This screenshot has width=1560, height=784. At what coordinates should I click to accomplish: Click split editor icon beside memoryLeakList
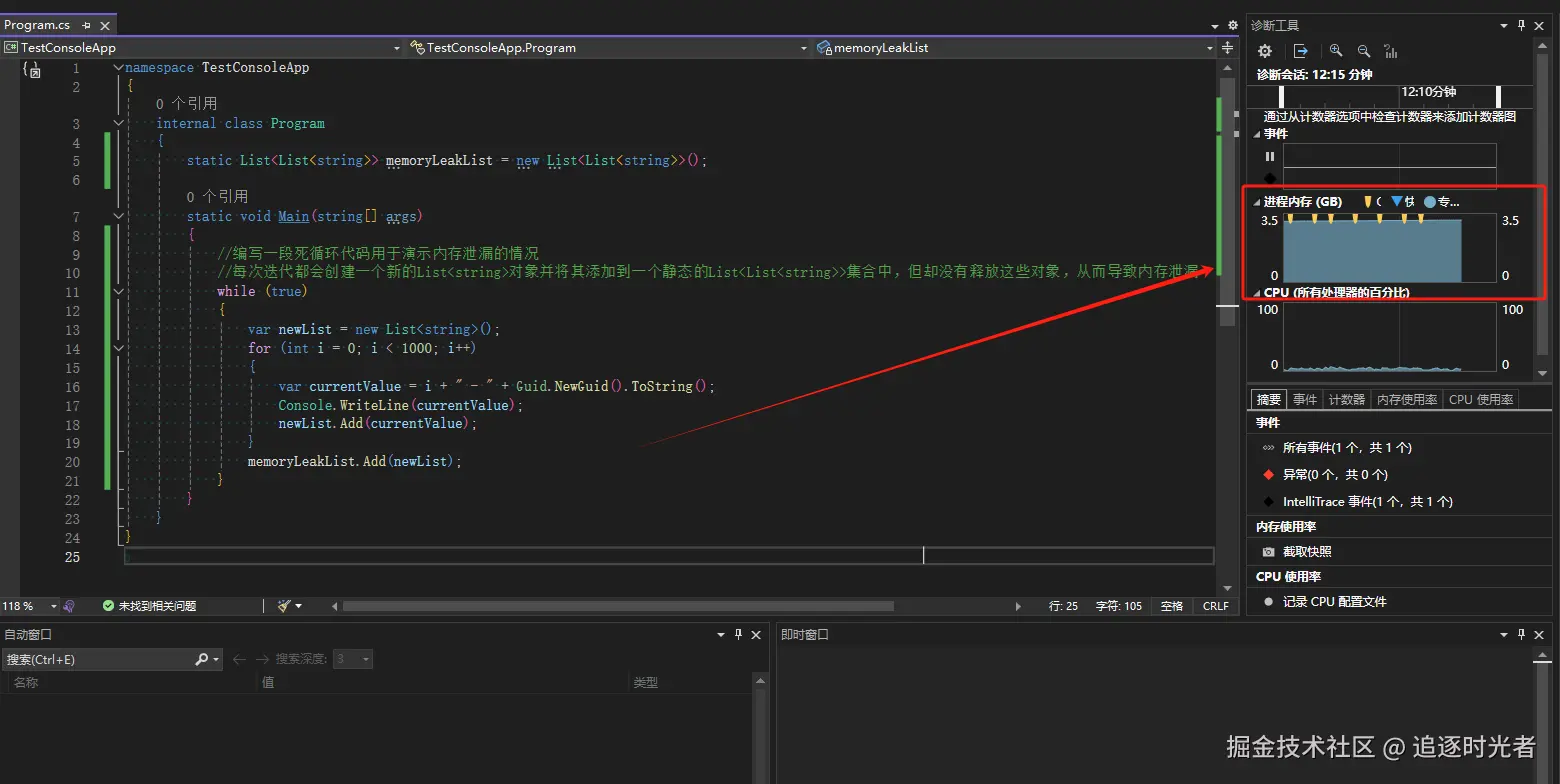pyautogui.click(x=1229, y=47)
